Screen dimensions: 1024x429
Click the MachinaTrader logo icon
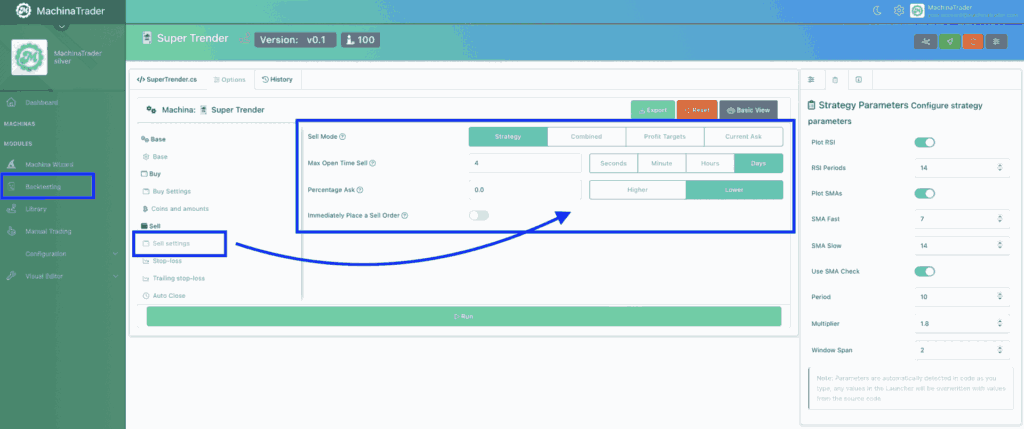23,11
